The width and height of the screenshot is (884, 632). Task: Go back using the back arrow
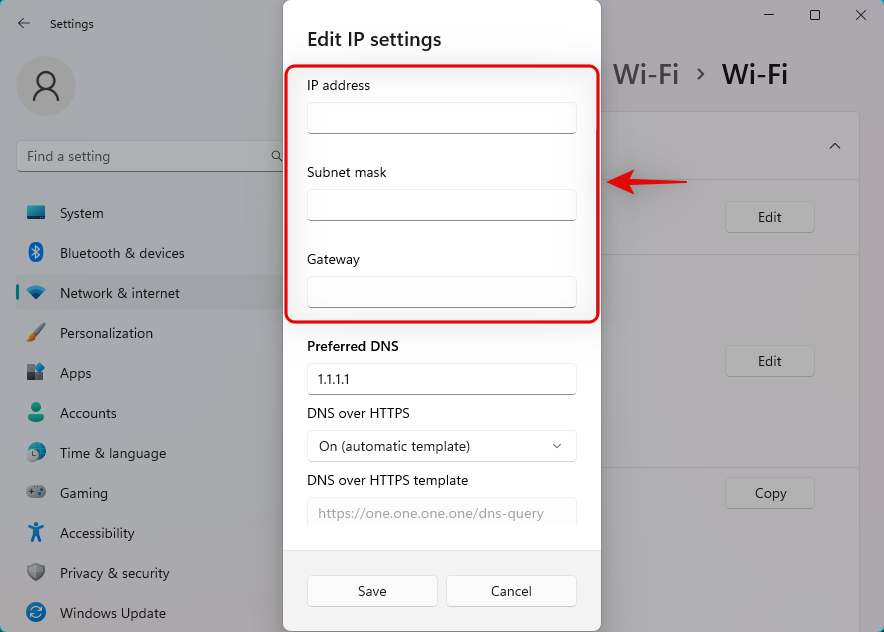[x=24, y=23]
